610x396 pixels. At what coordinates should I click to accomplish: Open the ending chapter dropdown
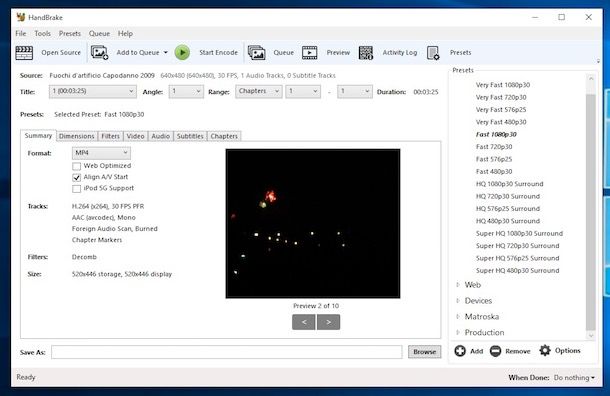coord(355,91)
